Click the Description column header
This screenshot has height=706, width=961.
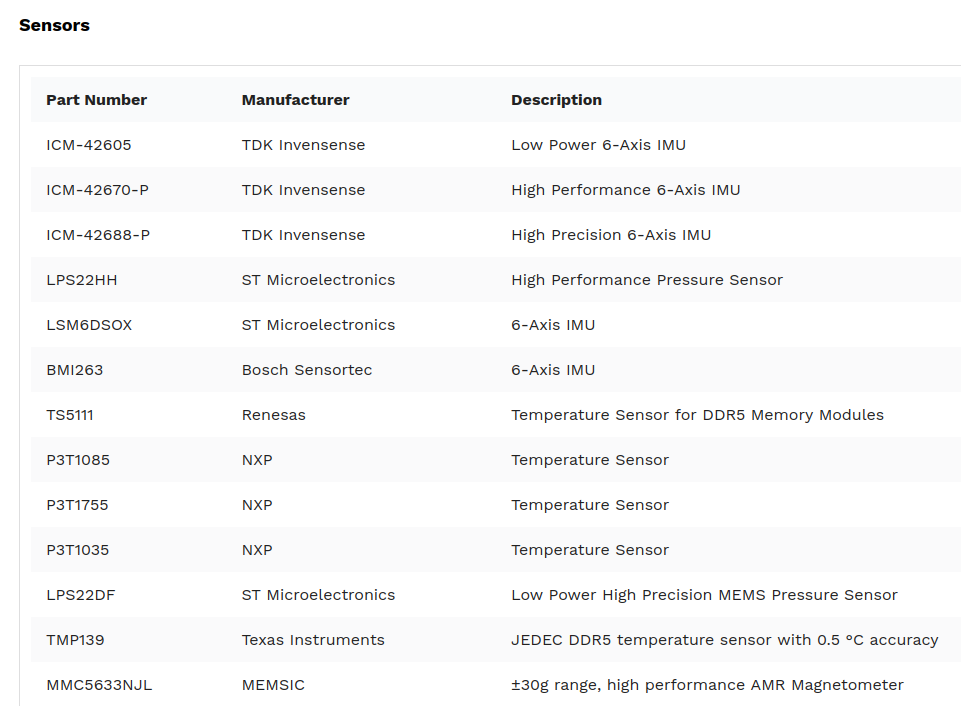[556, 100]
